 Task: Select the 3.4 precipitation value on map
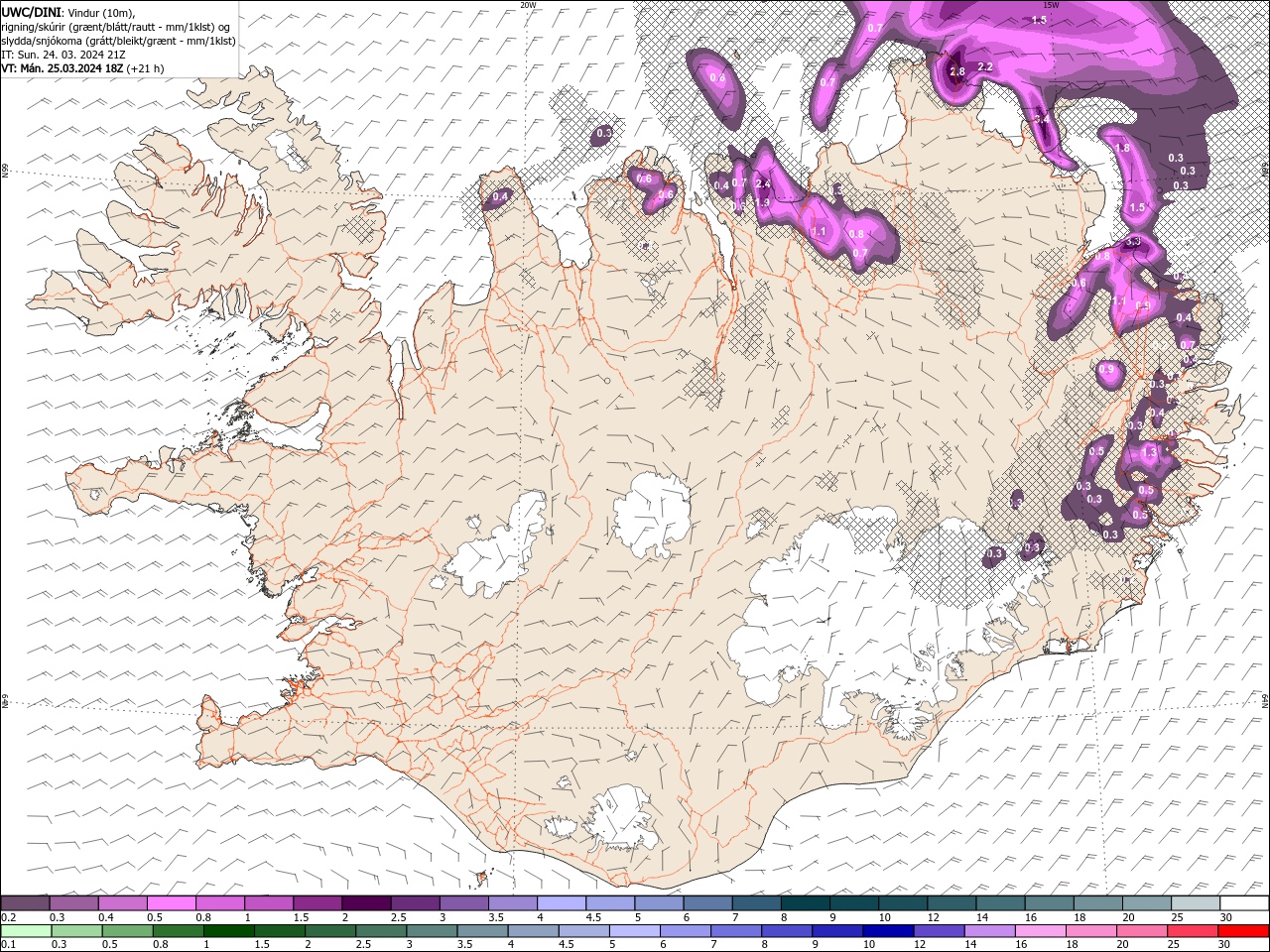pos(1042,119)
